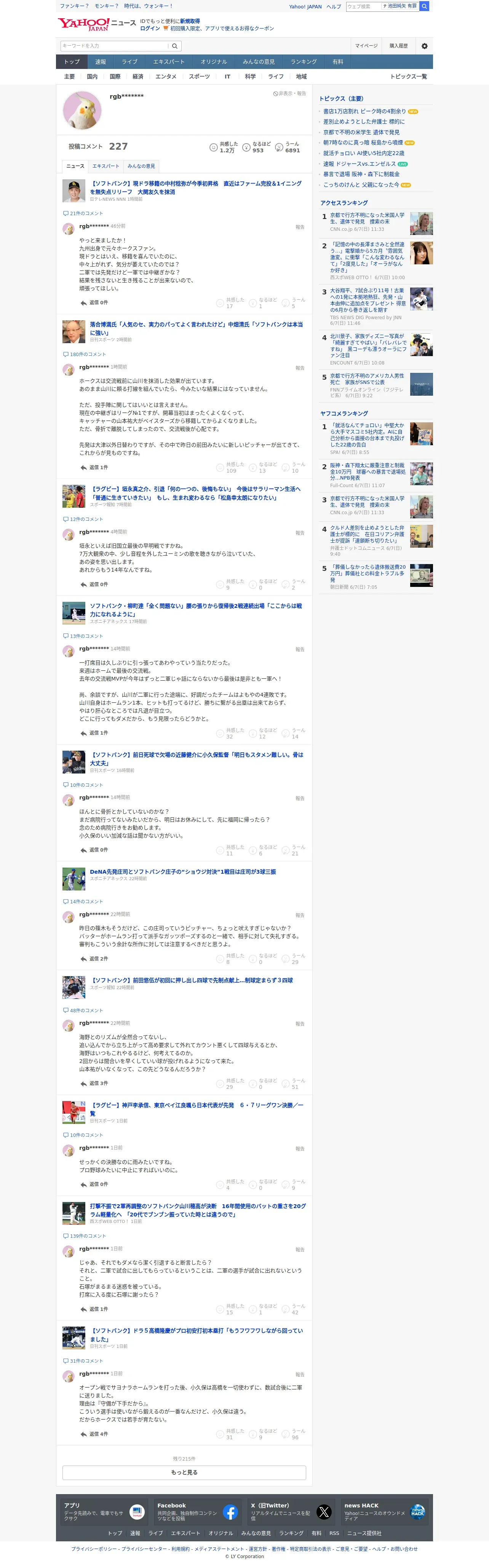Switch to the エキスパート comment tab
This screenshot has height=1568, width=489.
[106, 166]
